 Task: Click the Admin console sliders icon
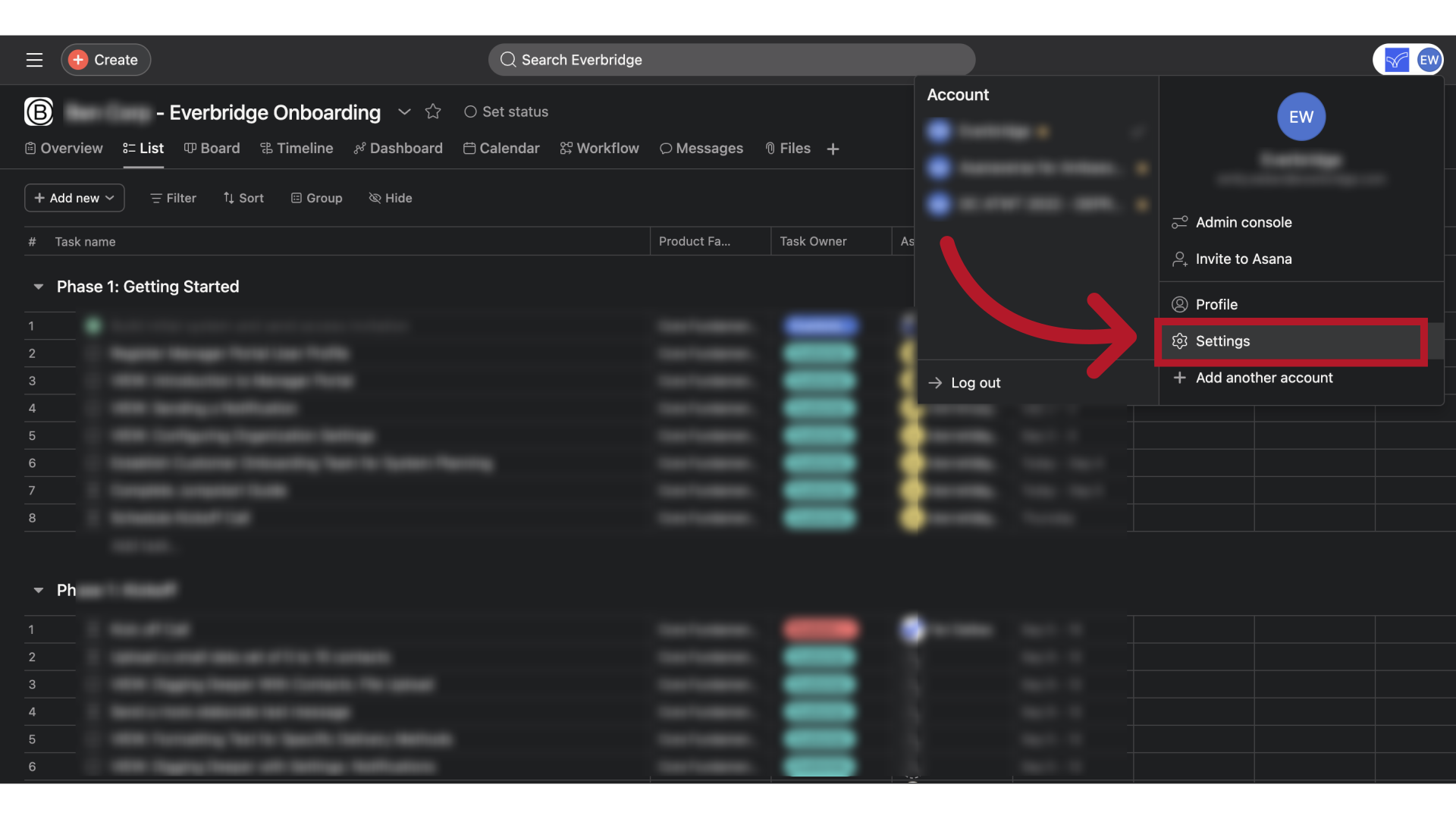tap(1179, 222)
